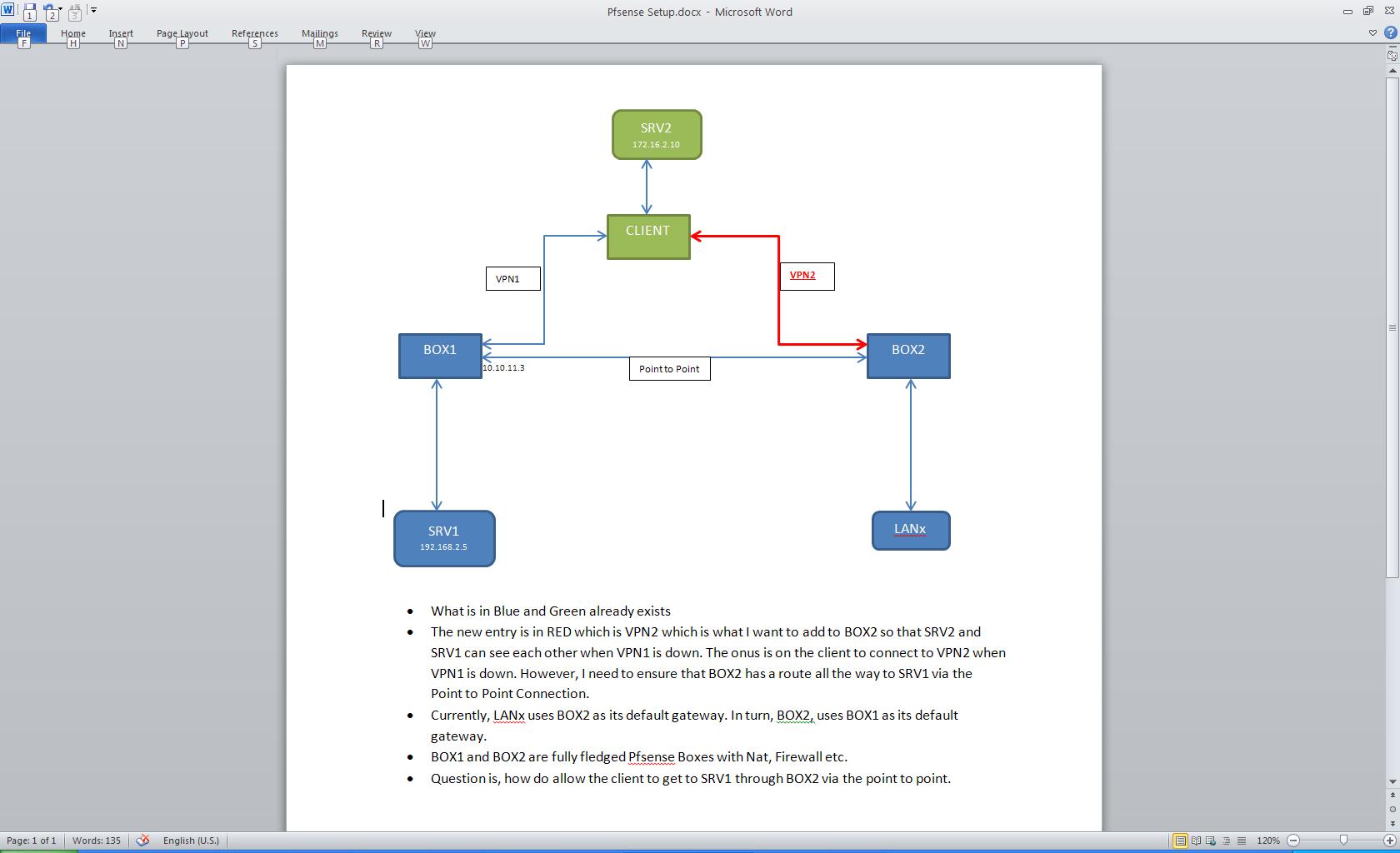This screenshot has height=853, width=1400.
Task: Switch to Full Screen Reading view
Action: tap(1196, 841)
